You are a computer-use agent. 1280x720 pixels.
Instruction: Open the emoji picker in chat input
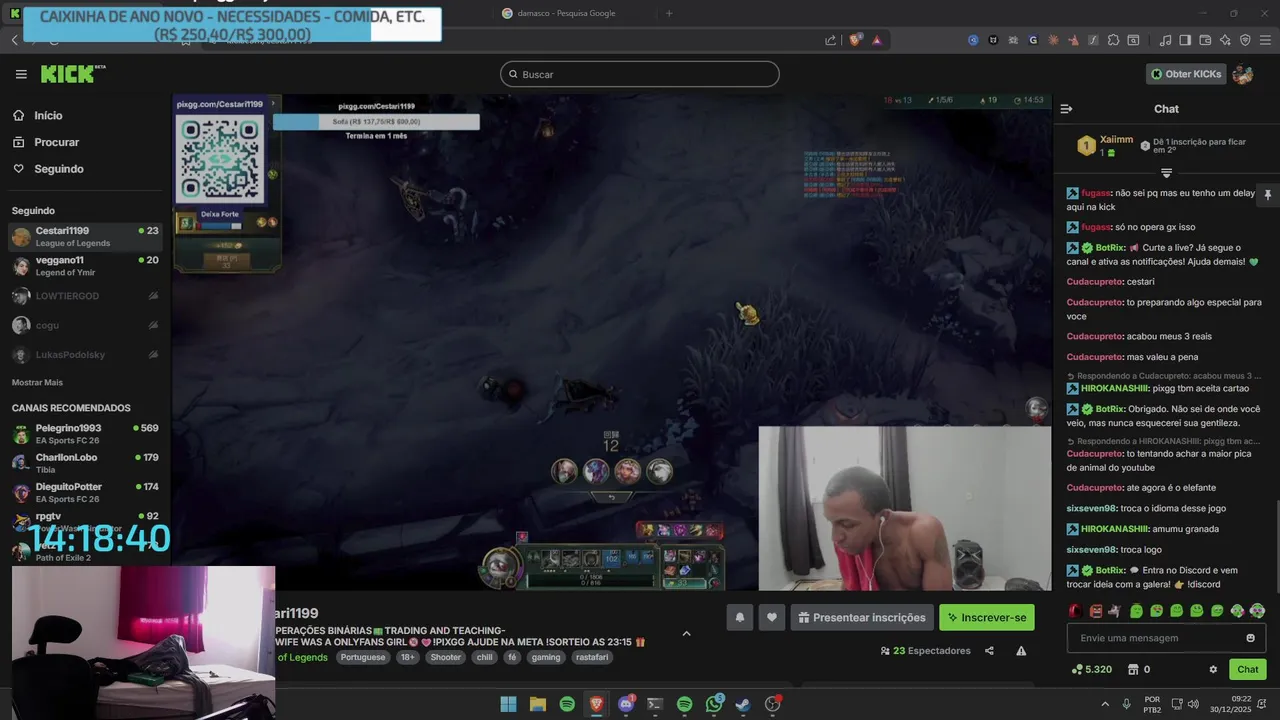point(1250,638)
